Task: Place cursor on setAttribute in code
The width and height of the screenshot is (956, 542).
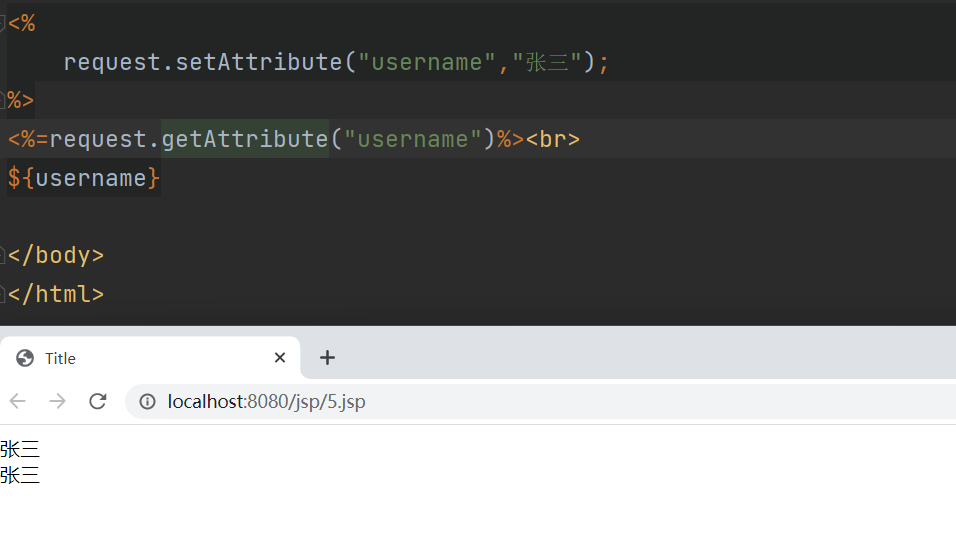Action: [259, 62]
